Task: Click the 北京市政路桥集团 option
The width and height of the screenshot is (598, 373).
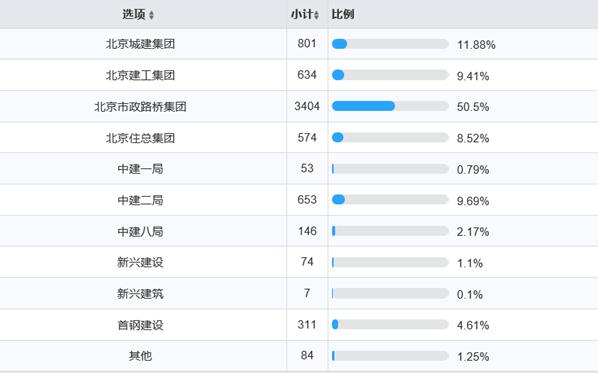Action: 140,106
